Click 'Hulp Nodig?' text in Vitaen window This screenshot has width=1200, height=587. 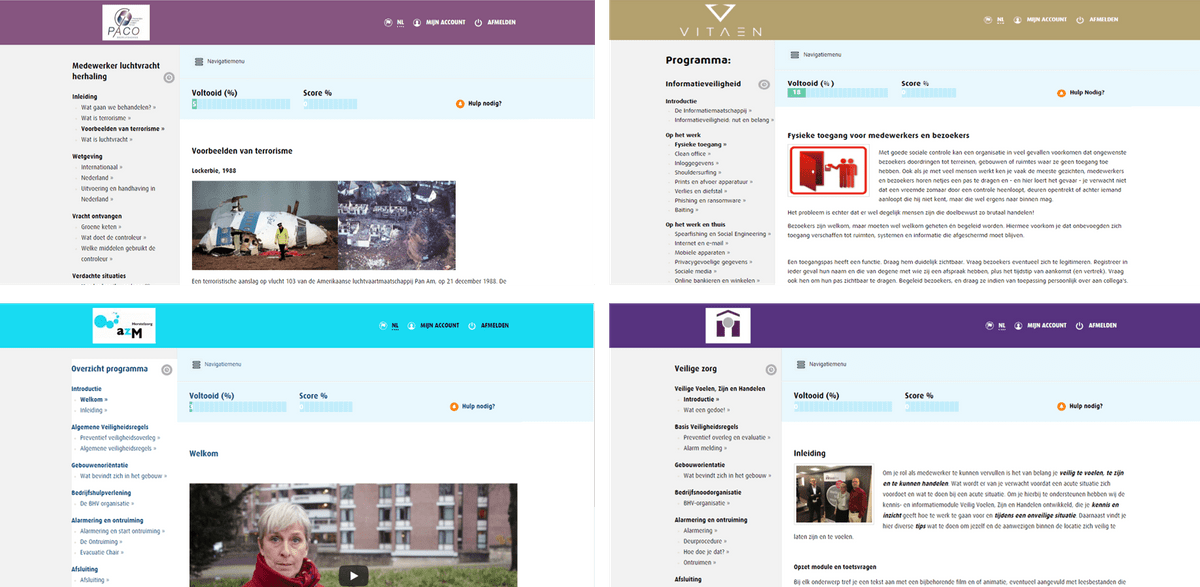1086,93
